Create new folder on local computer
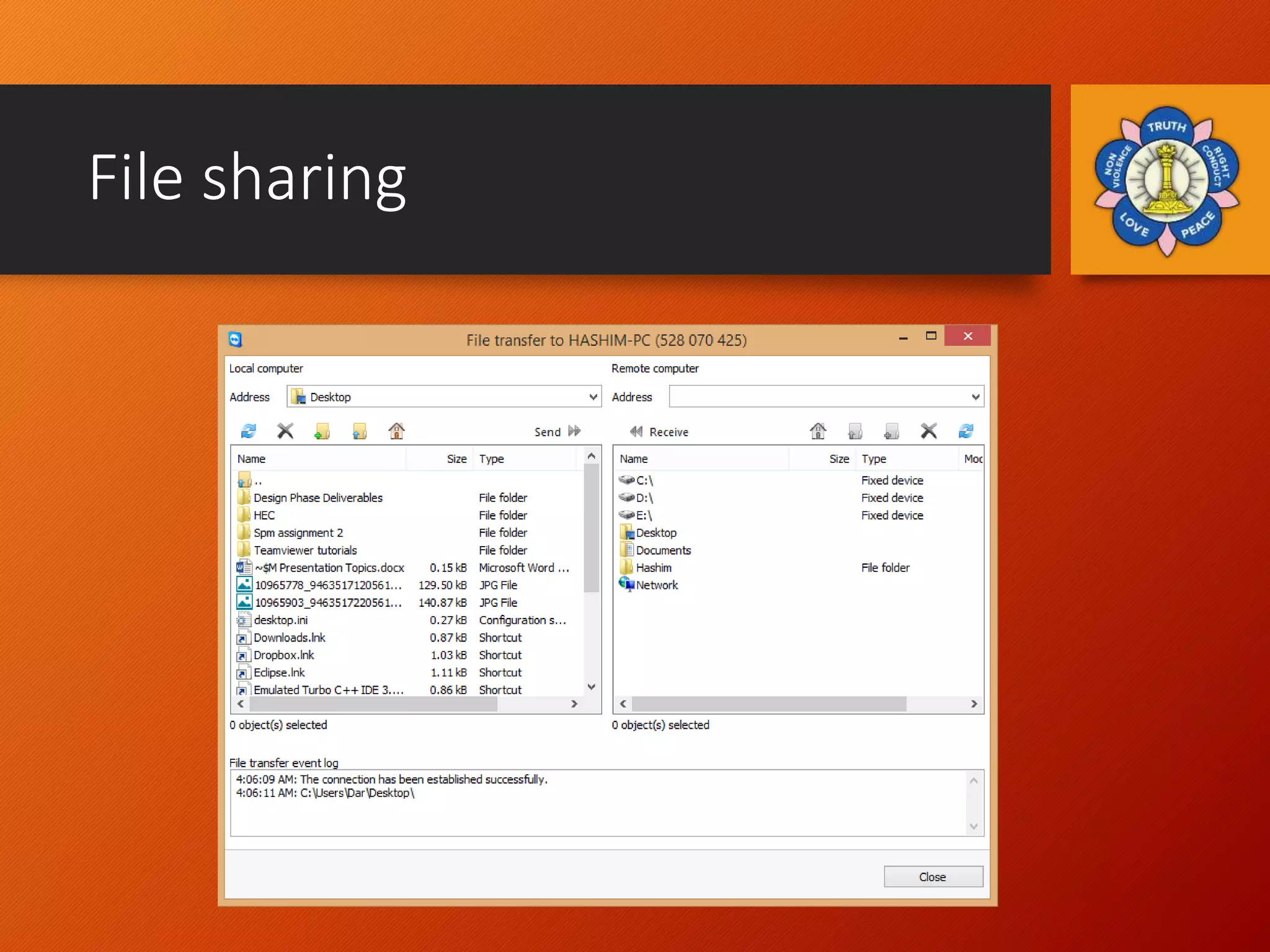The width and height of the screenshot is (1270, 952). tap(322, 431)
